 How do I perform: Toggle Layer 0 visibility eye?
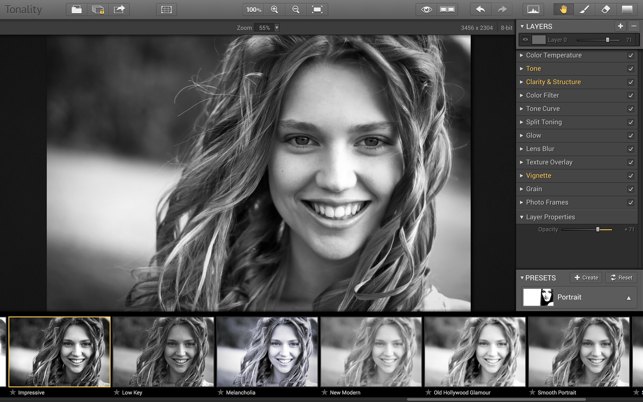pos(525,40)
